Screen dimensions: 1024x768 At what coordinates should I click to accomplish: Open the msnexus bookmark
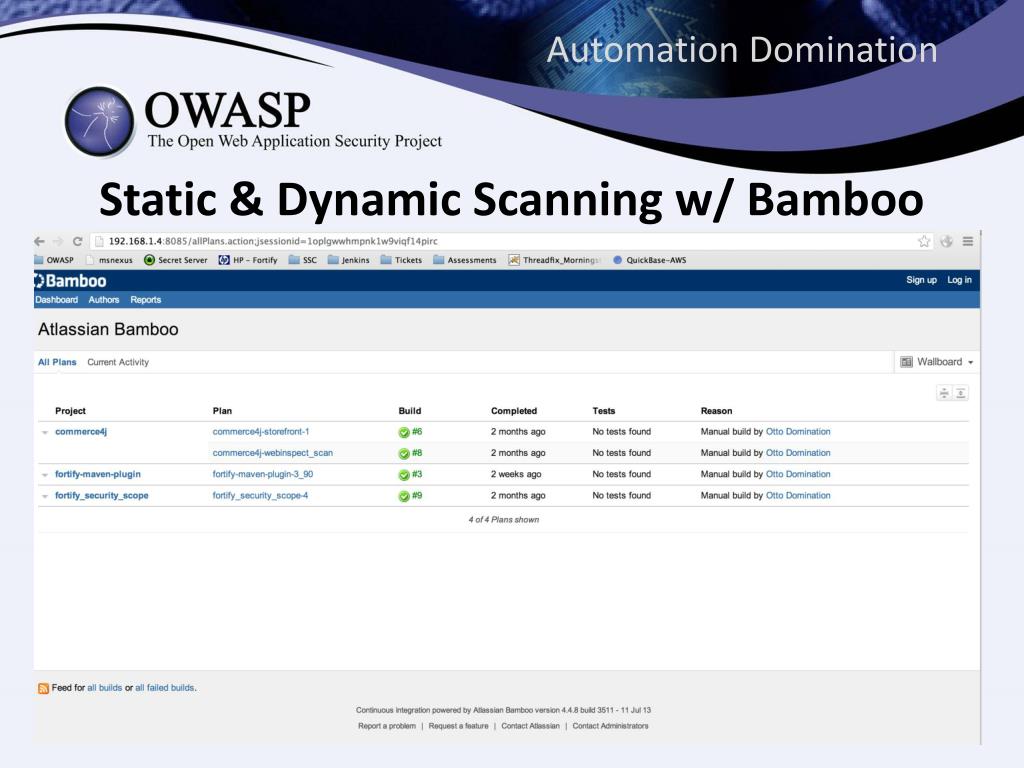pos(110,260)
